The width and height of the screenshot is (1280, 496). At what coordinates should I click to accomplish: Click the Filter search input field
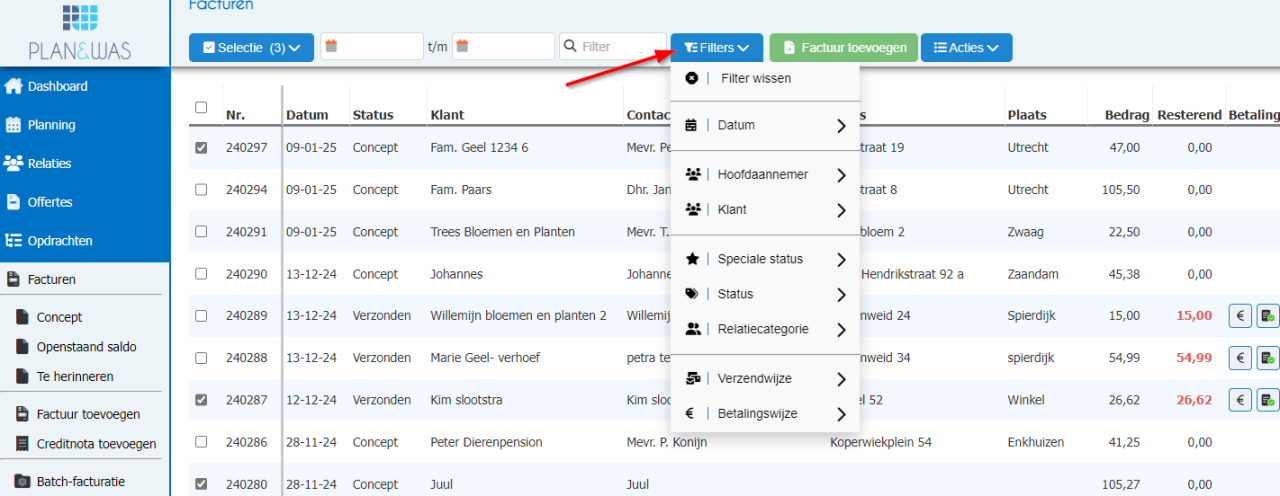point(612,46)
